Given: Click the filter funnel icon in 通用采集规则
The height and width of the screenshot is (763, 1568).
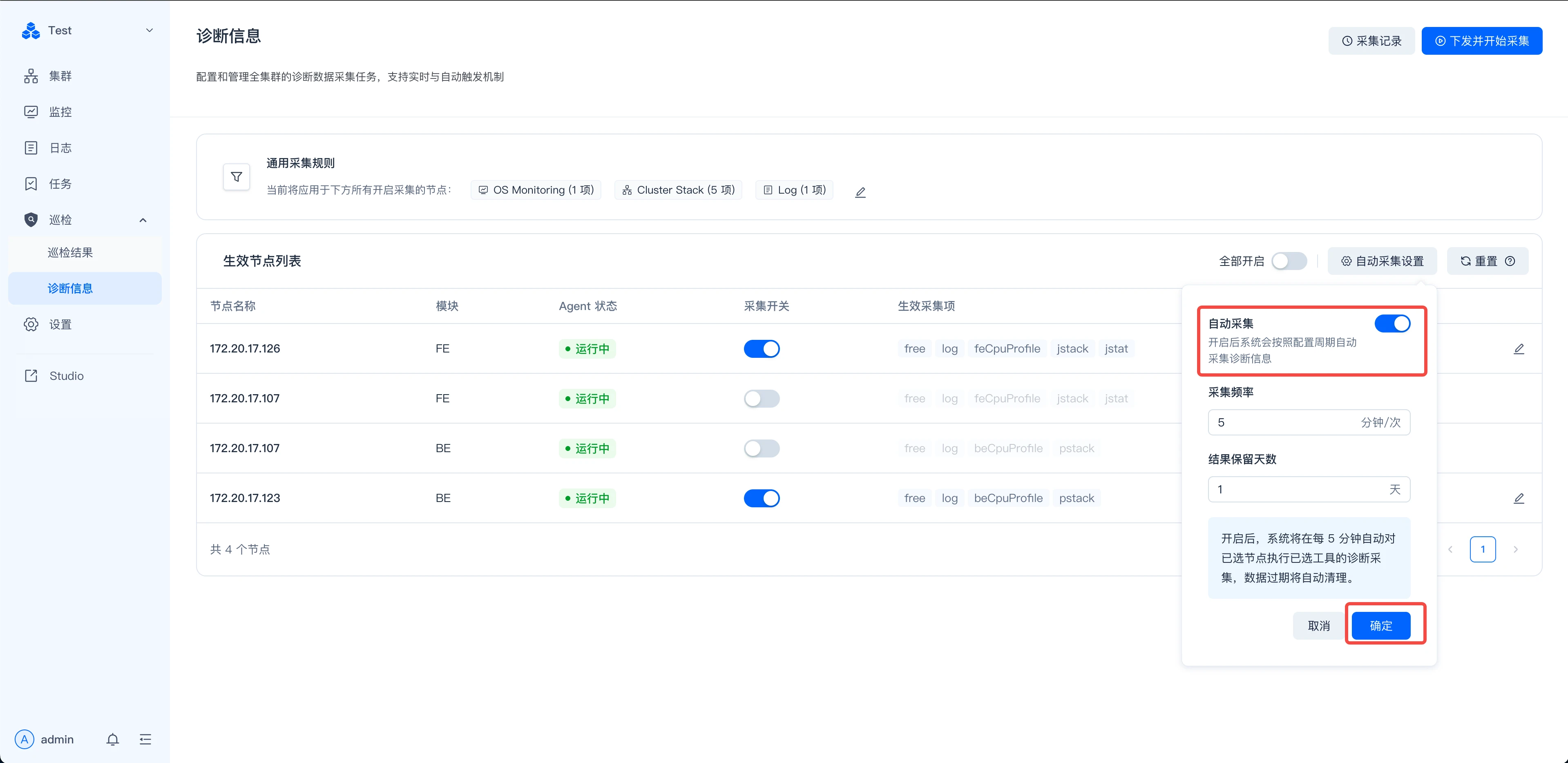Looking at the screenshot, I should (237, 177).
